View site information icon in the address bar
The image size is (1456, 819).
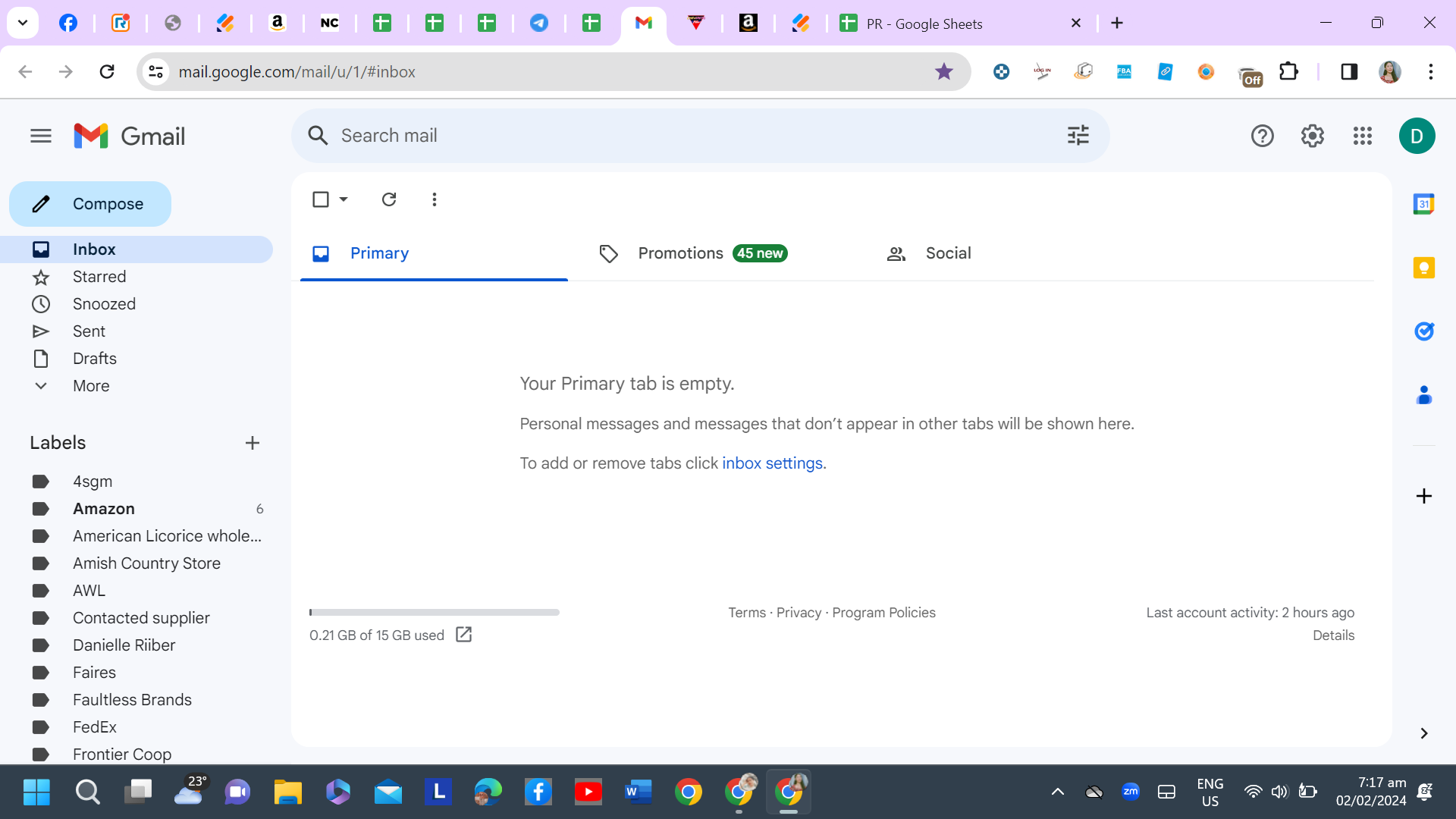[155, 71]
